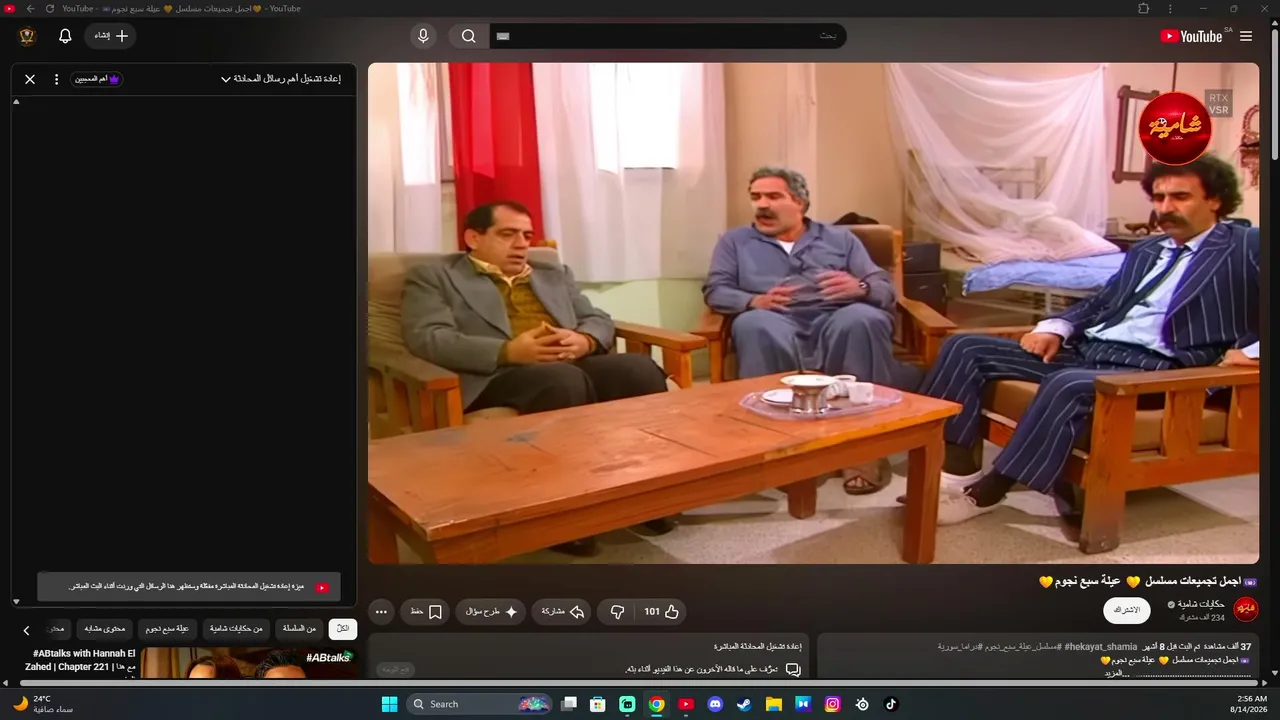Viewport: 1280px width, 720px height.
Task: Show more filter chips with arrow
Action: point(27,630)
